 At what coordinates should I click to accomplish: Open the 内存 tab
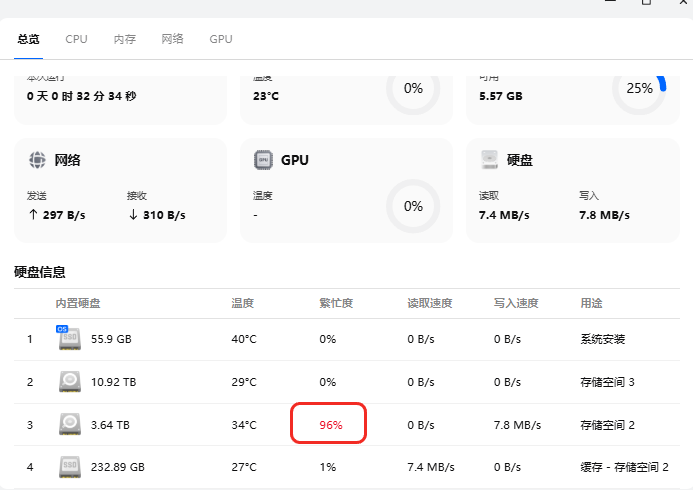[x=124, y=39]
